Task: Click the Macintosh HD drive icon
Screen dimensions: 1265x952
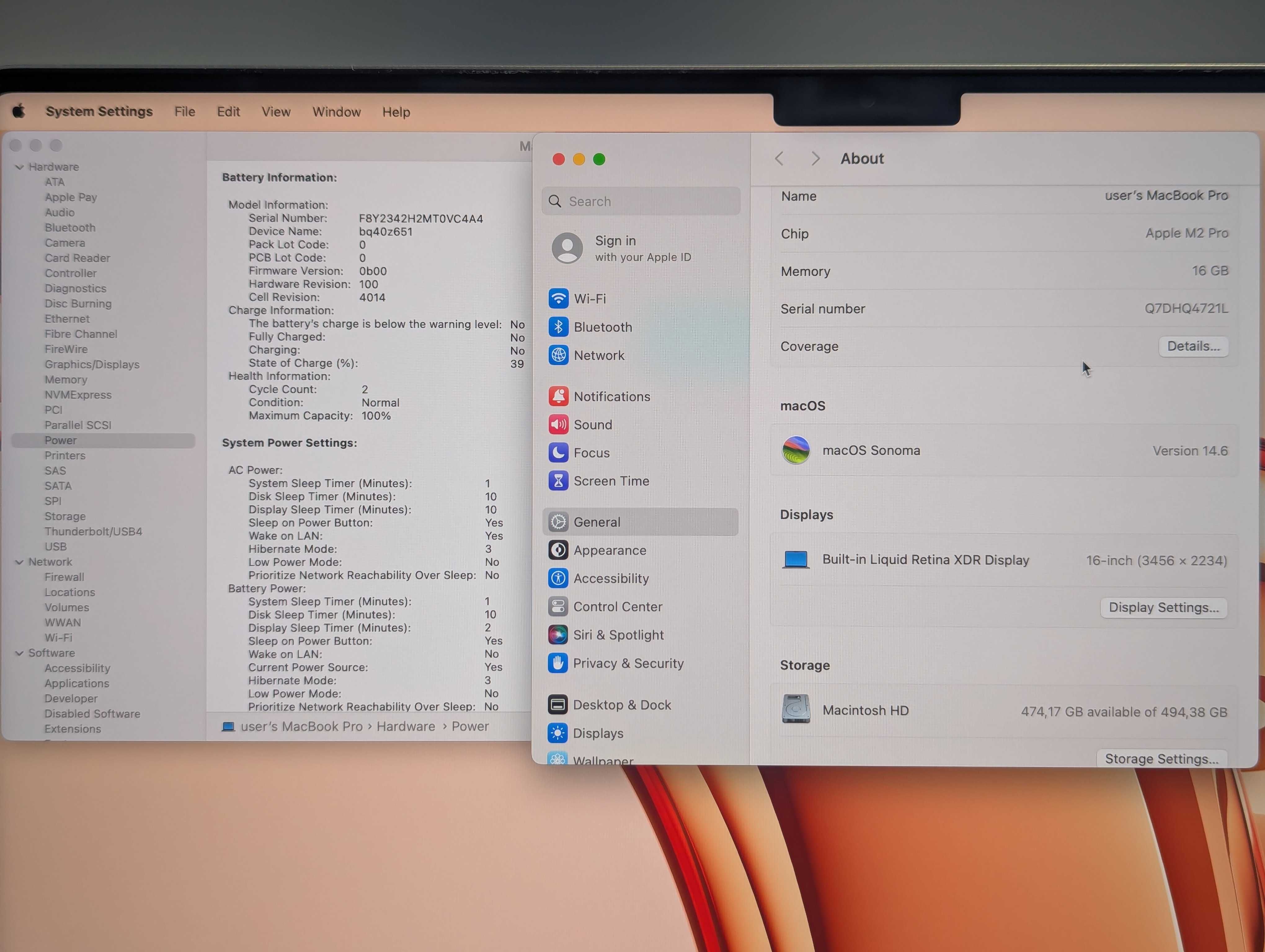Action: point(796,709)
